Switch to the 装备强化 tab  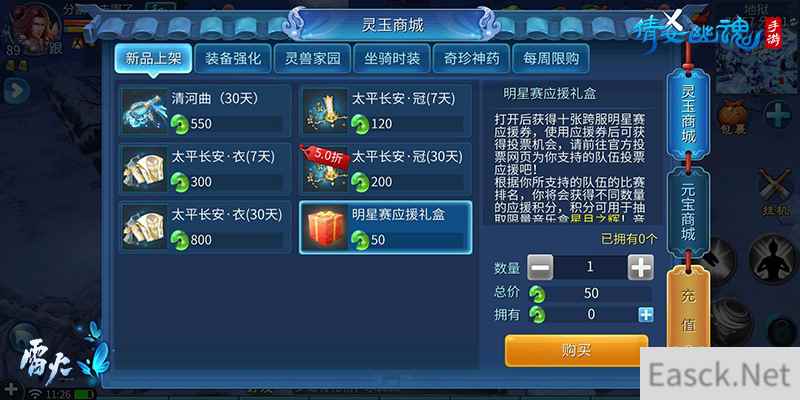coord(233,58)
